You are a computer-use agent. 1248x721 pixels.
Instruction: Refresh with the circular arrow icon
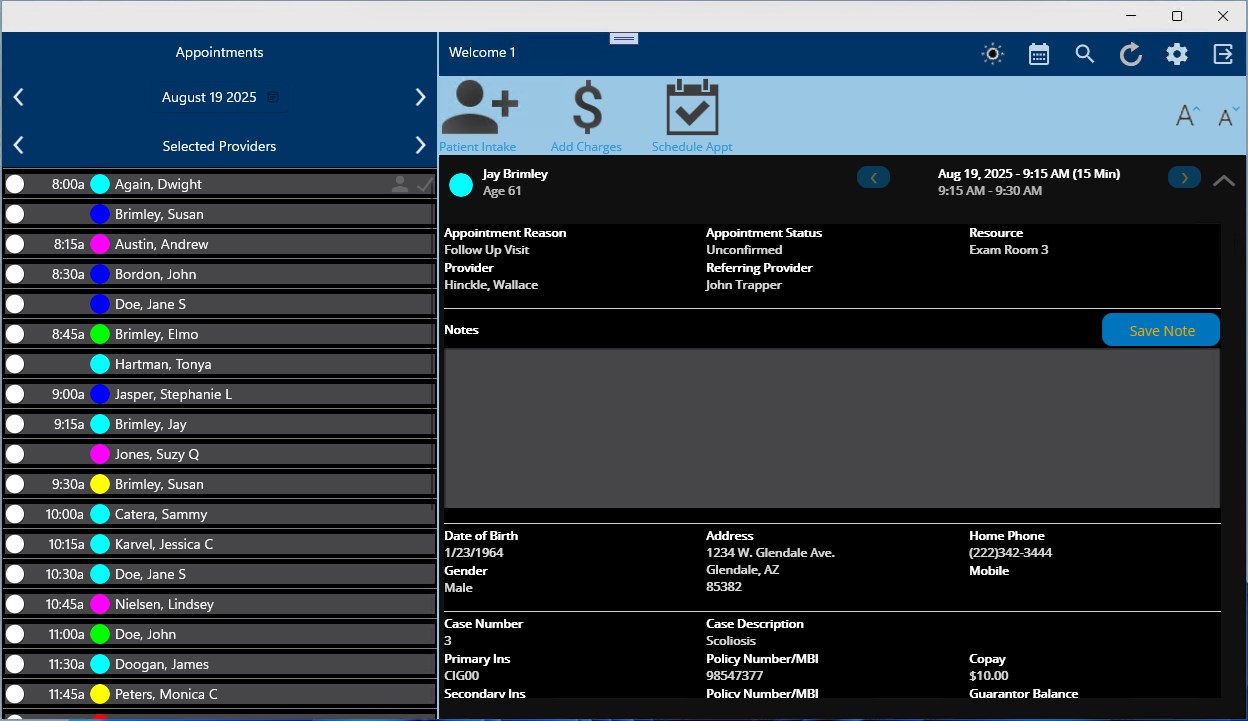coord(1131,54)
